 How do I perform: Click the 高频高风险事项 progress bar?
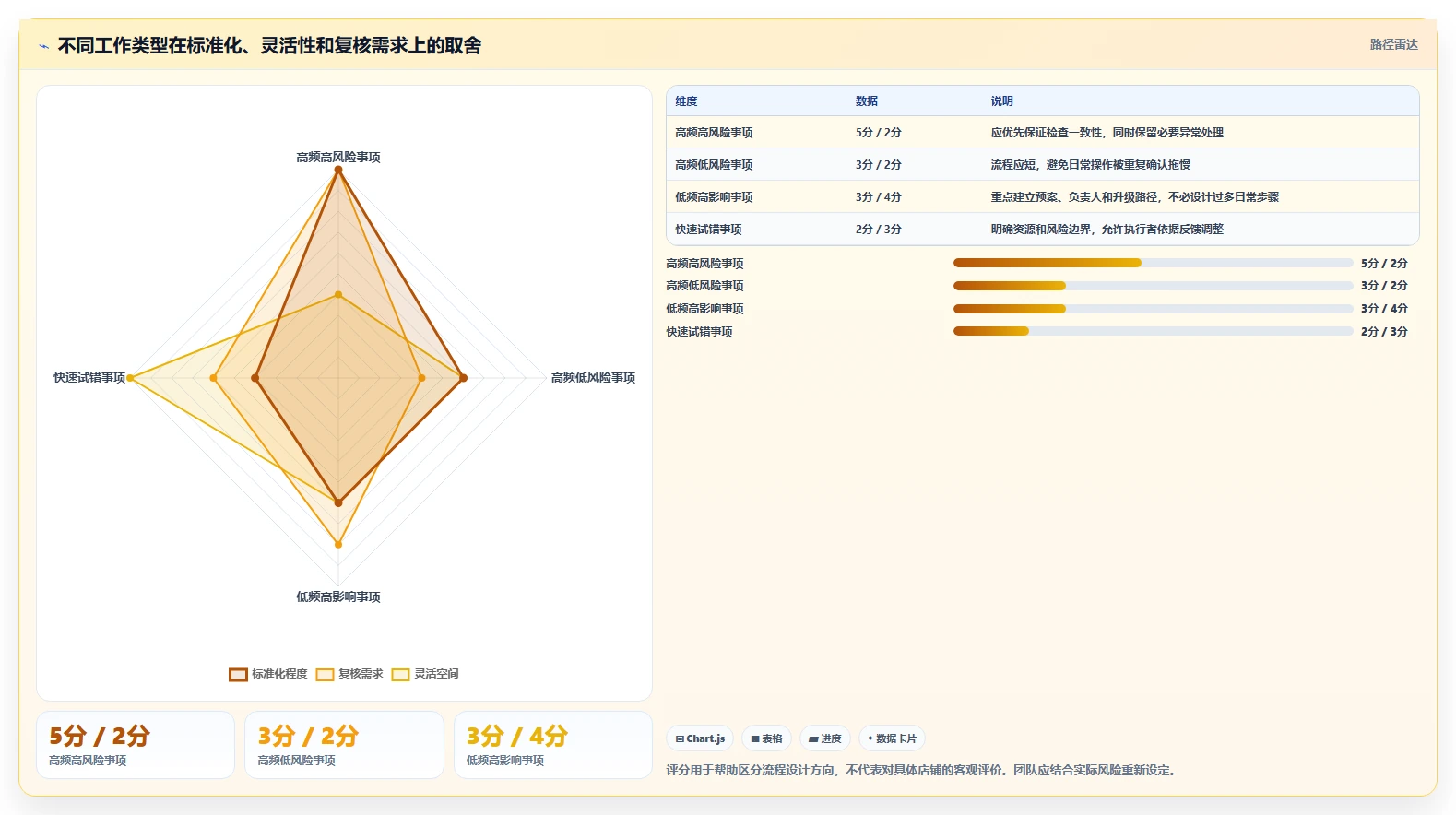click(x=1153, y=263)
